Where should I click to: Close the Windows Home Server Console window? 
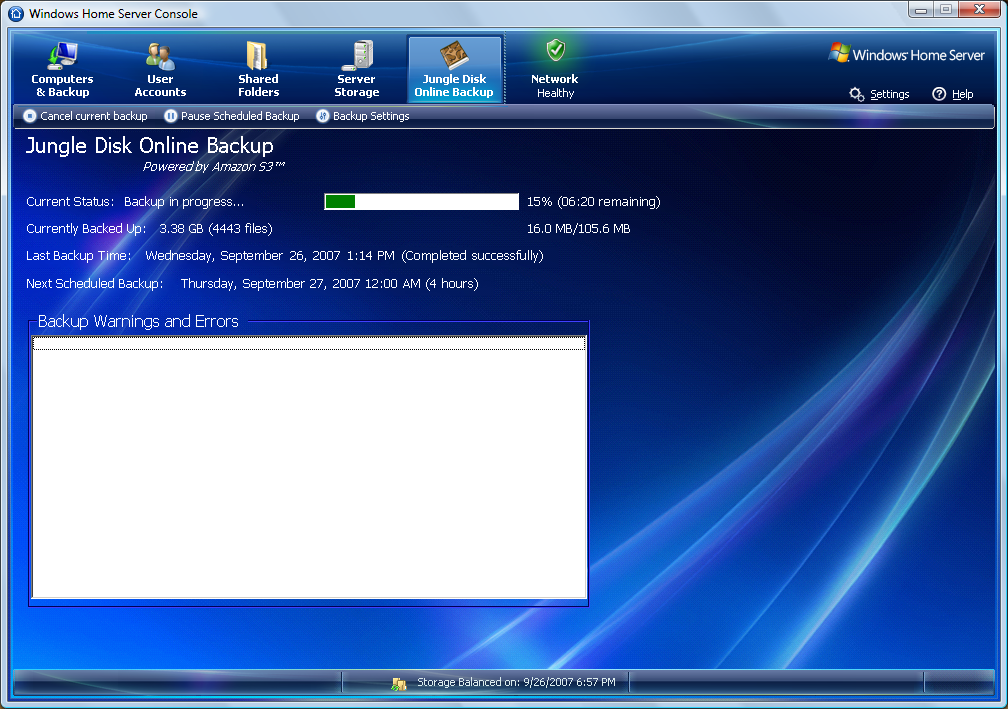(980, 10)
